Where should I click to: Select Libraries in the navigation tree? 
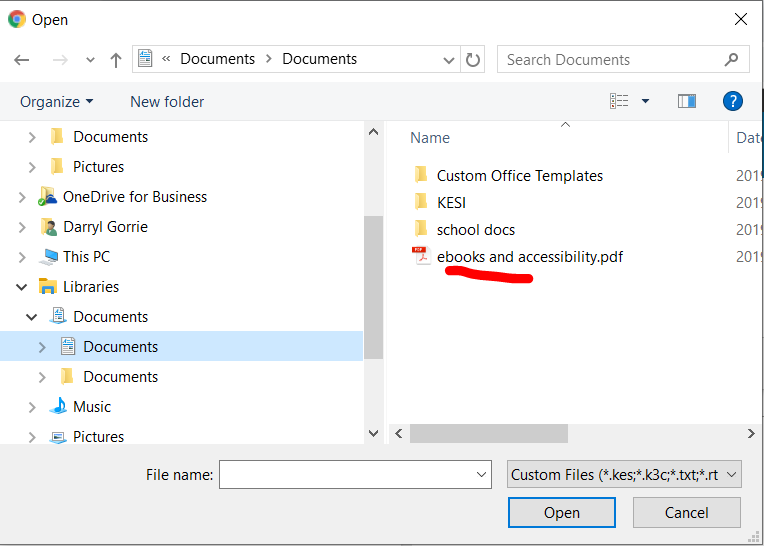(x=91, y=287)
